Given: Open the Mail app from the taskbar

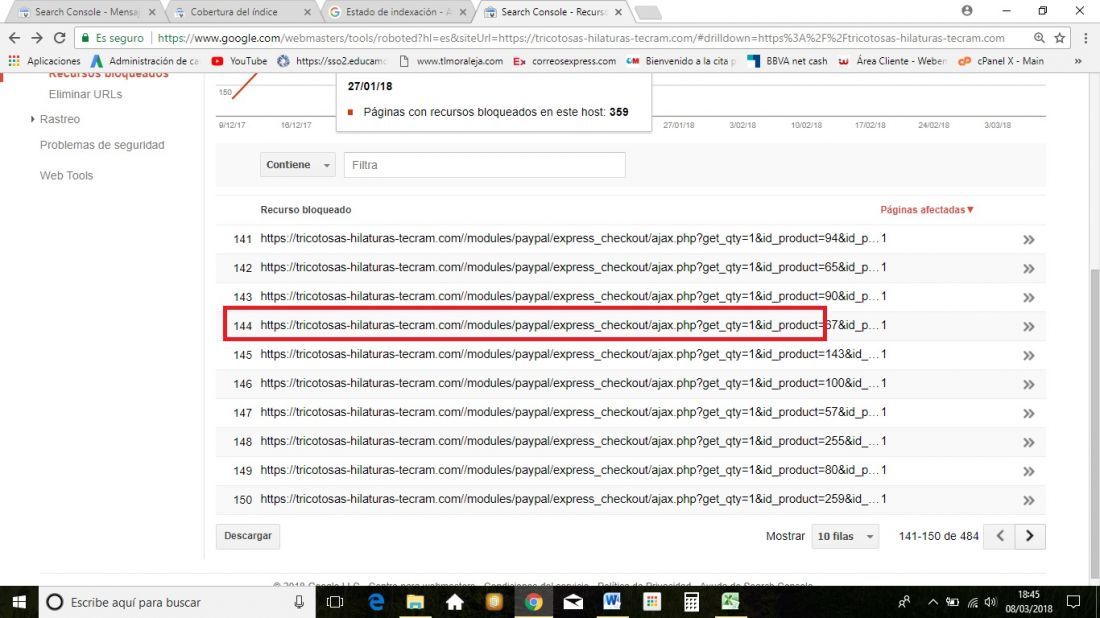Looking at the screenshot, I should [573, 602].
